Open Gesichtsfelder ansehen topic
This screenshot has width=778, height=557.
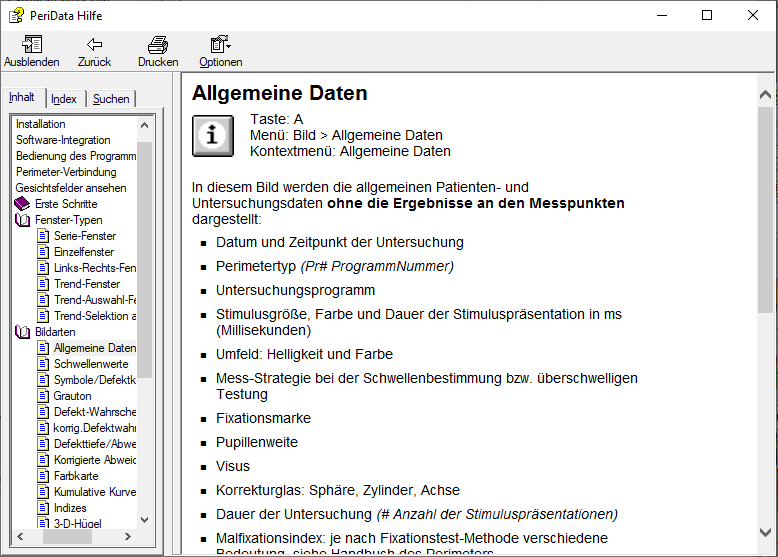tap(71, 188)
